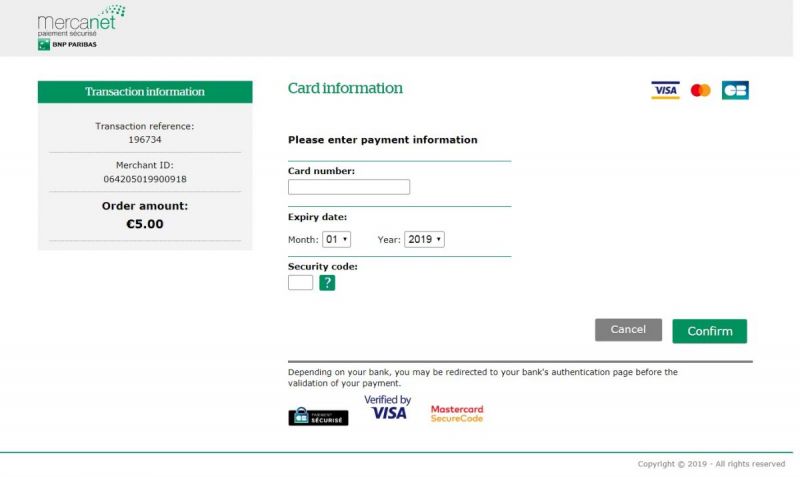Click the order amount €5.00
800x477 pixels.
[x=145, y=224]
